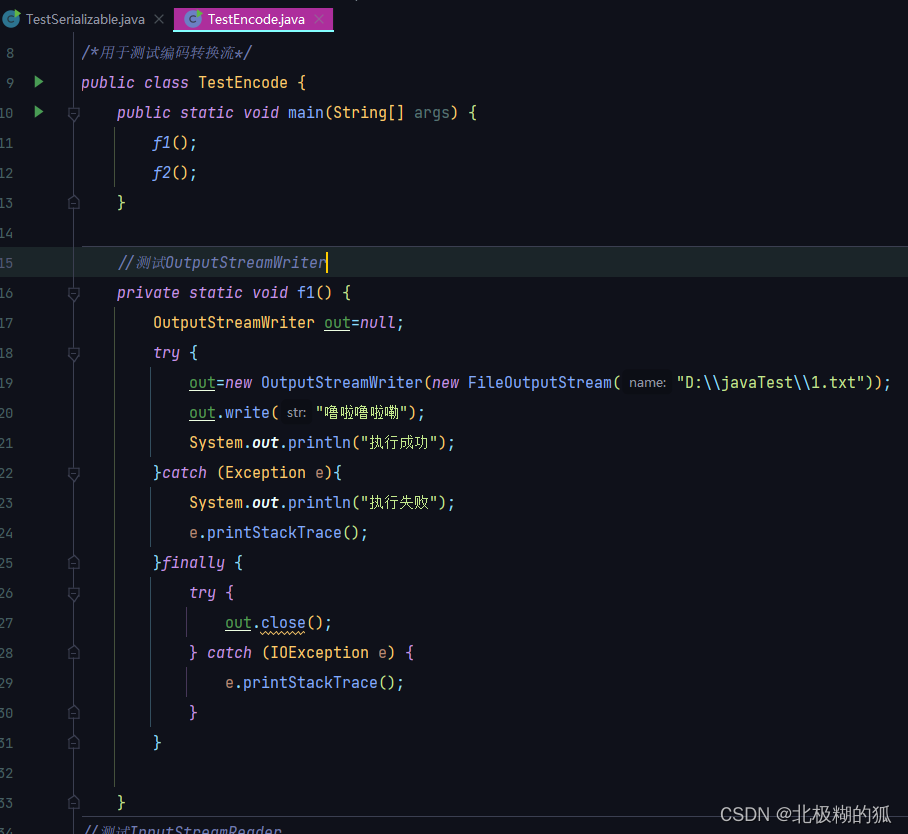Click the name: parameter hint
This screenshot has height=834, width=908.
647,383
